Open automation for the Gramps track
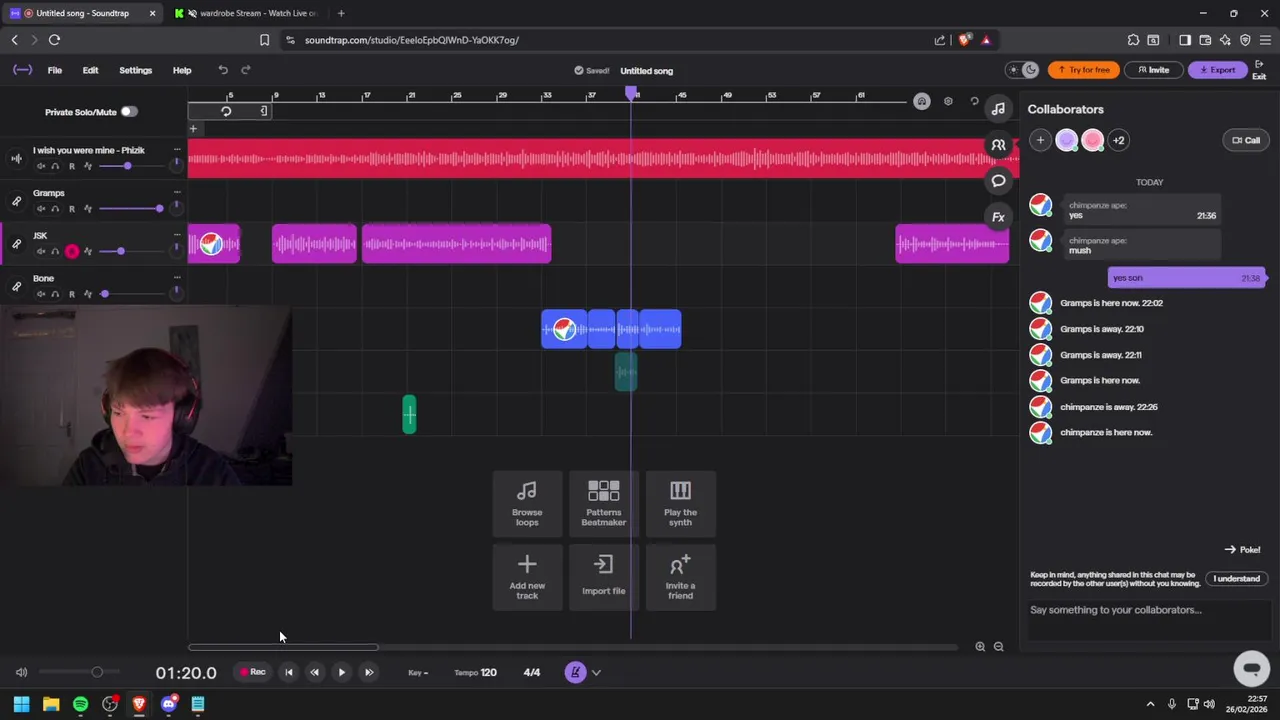This screenshot has width=1280, height=720. pyautogui.click(x=88, y=208)
